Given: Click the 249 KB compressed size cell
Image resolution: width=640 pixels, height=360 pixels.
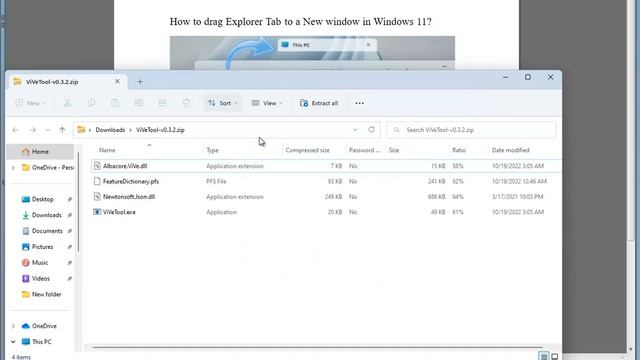Looking at the screenshot, I should coord(333,197).
